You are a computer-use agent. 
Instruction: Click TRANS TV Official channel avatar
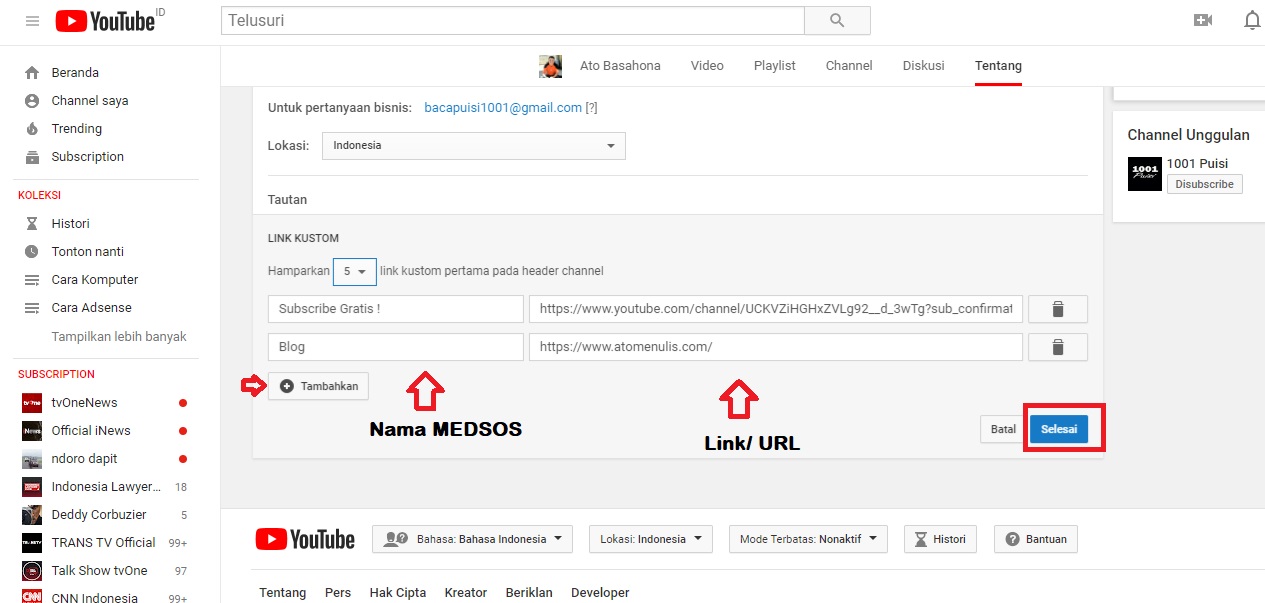pos(32,543)
